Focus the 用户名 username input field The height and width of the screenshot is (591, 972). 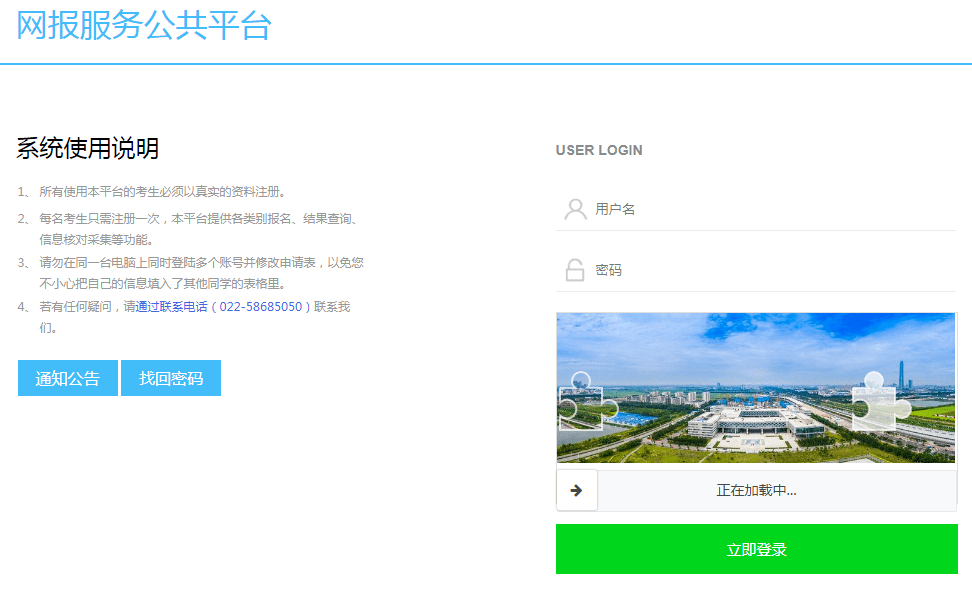[x=756, y=209]
